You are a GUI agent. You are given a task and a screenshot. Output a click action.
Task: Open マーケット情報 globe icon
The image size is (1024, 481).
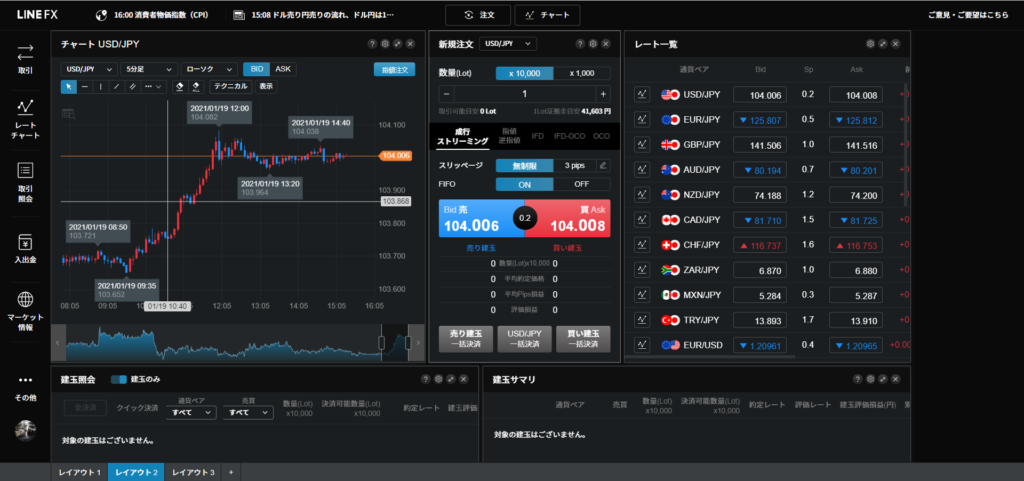point(25,311)
